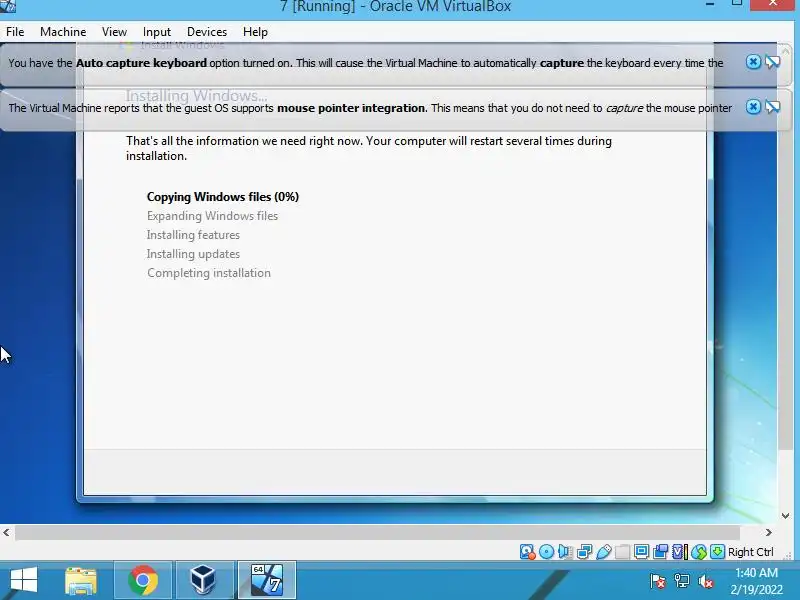
Task: Open the Machine menu
Action: tap(63, 32)
